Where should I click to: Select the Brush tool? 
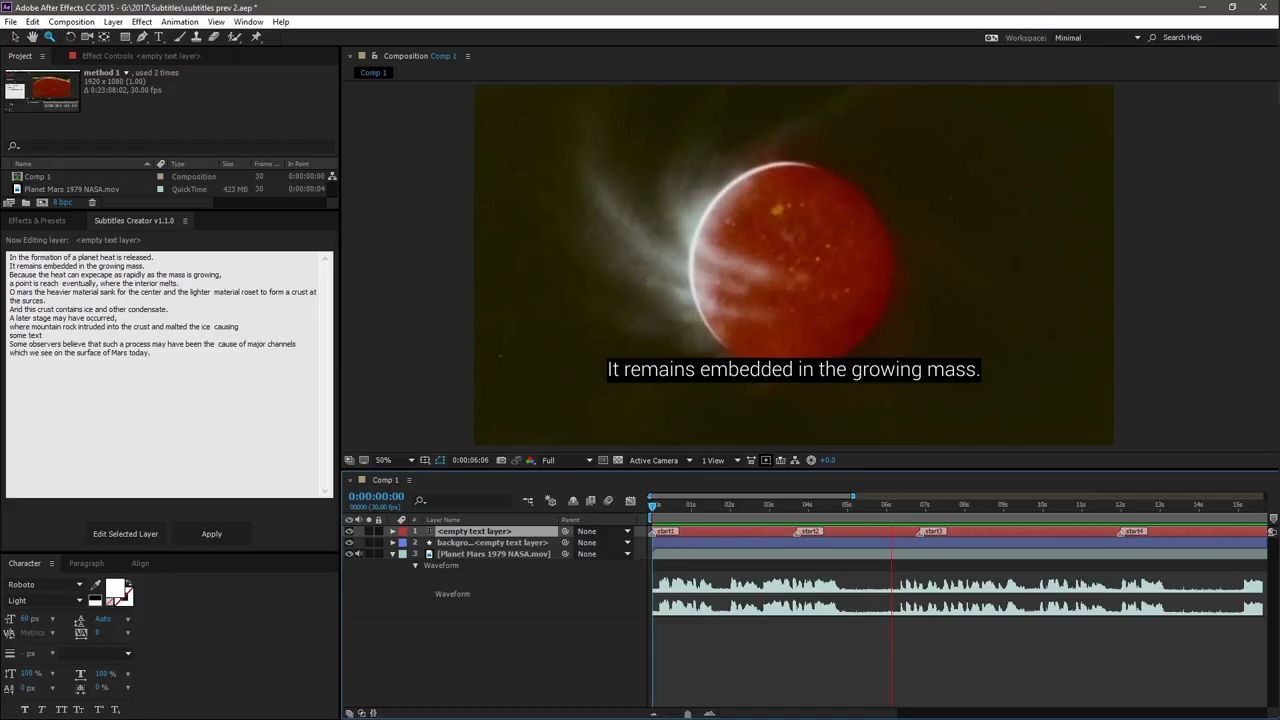click(x=181, y=37)
